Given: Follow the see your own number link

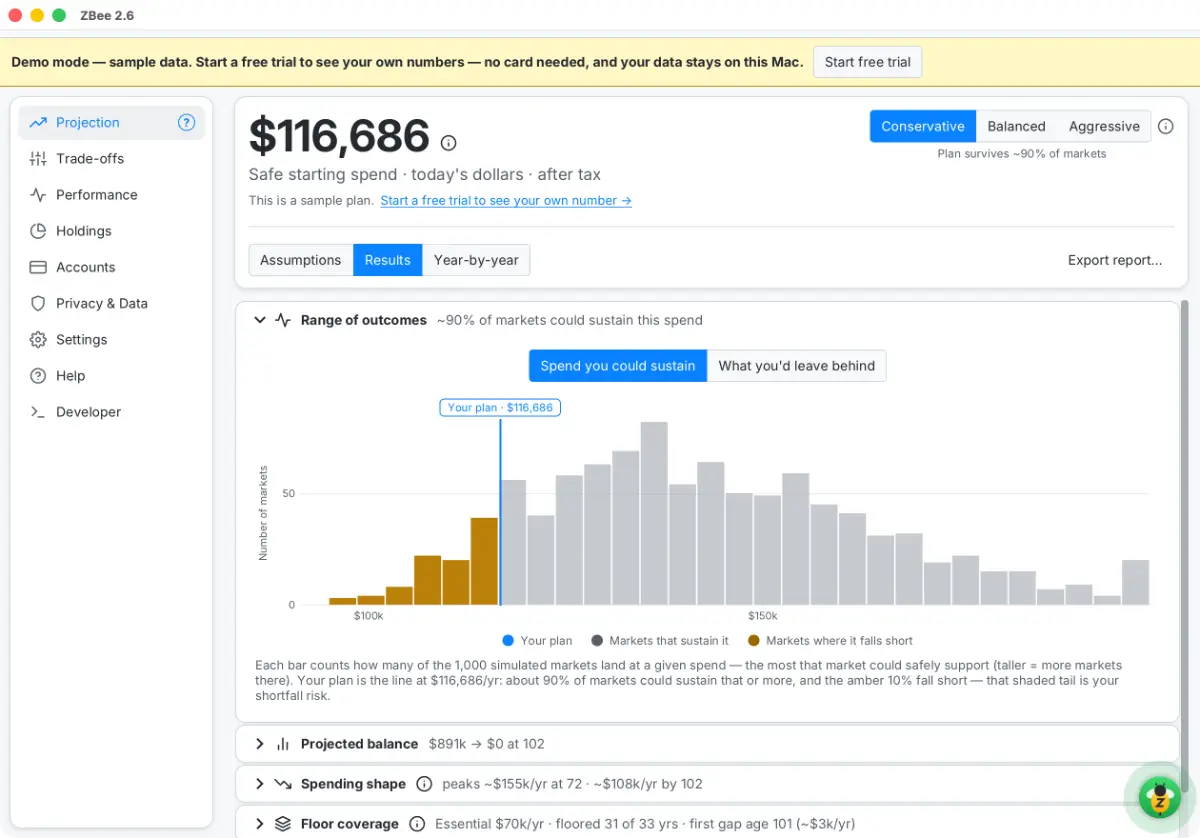Looking at the screenshot, I should (506, 201).
